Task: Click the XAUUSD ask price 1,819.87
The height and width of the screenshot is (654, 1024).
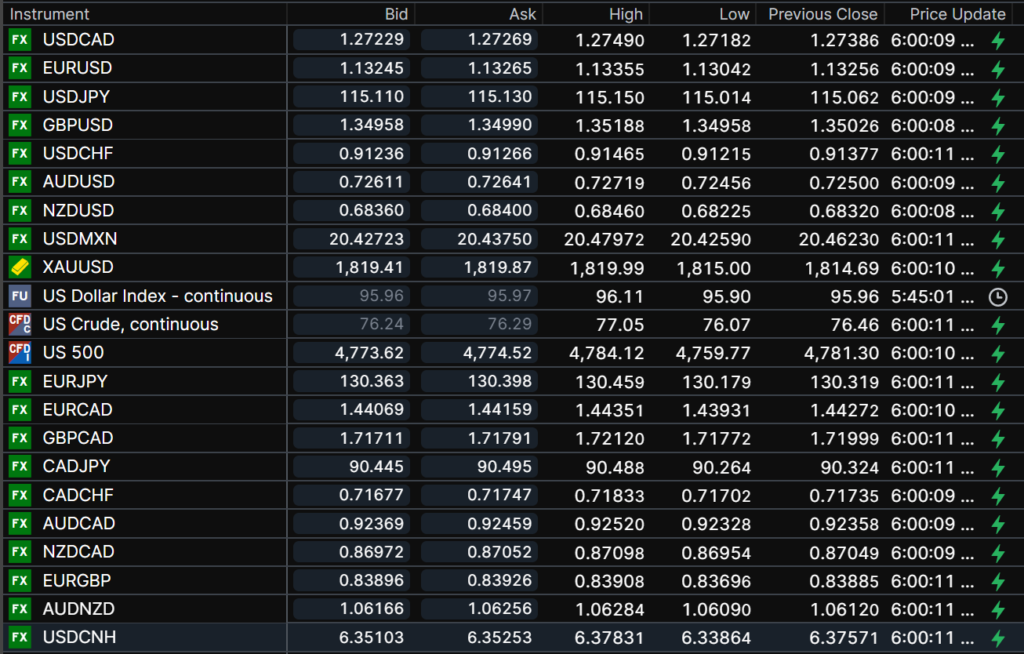Action: 497,268
